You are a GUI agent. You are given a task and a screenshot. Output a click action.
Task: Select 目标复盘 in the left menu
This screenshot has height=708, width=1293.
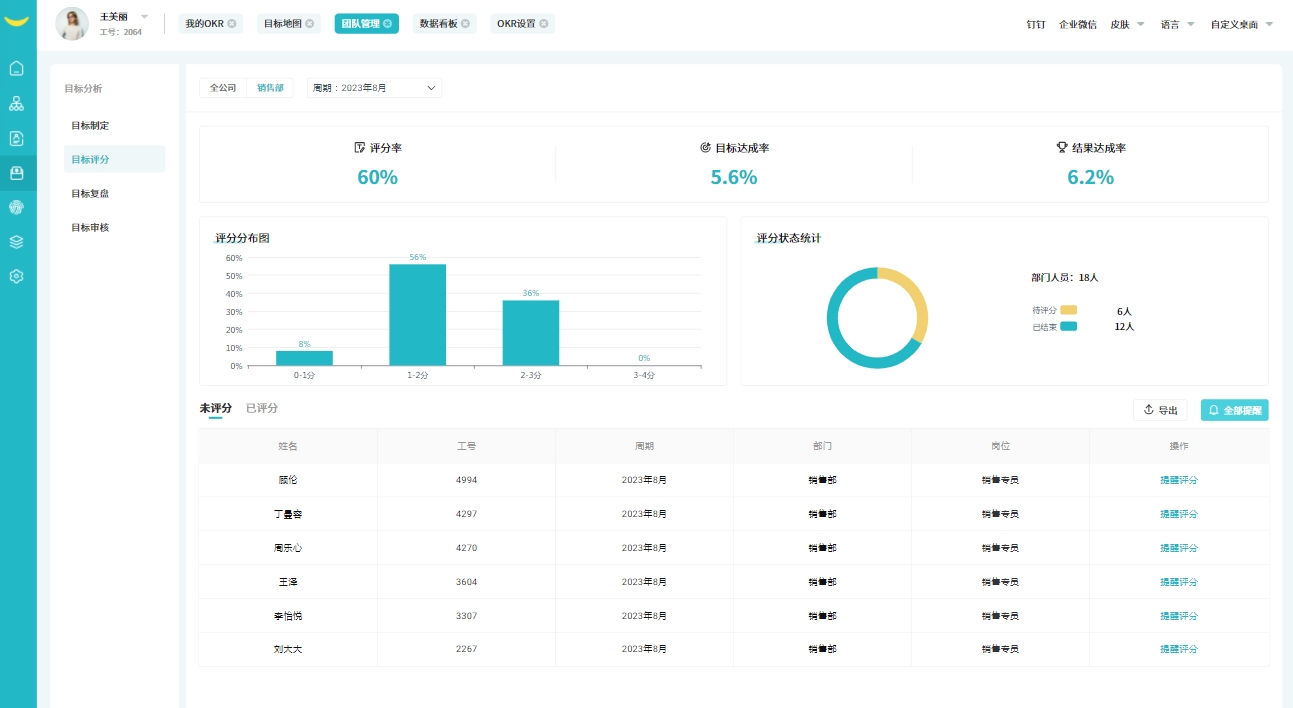pyautogui.click(x=88, y=193)
